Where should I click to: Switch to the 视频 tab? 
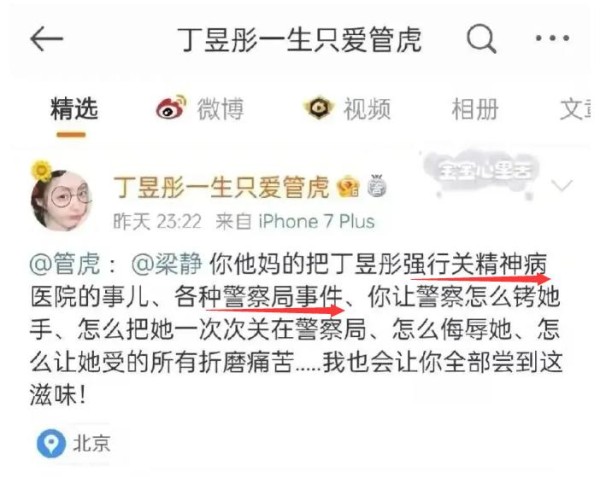[x=367, y=109]
